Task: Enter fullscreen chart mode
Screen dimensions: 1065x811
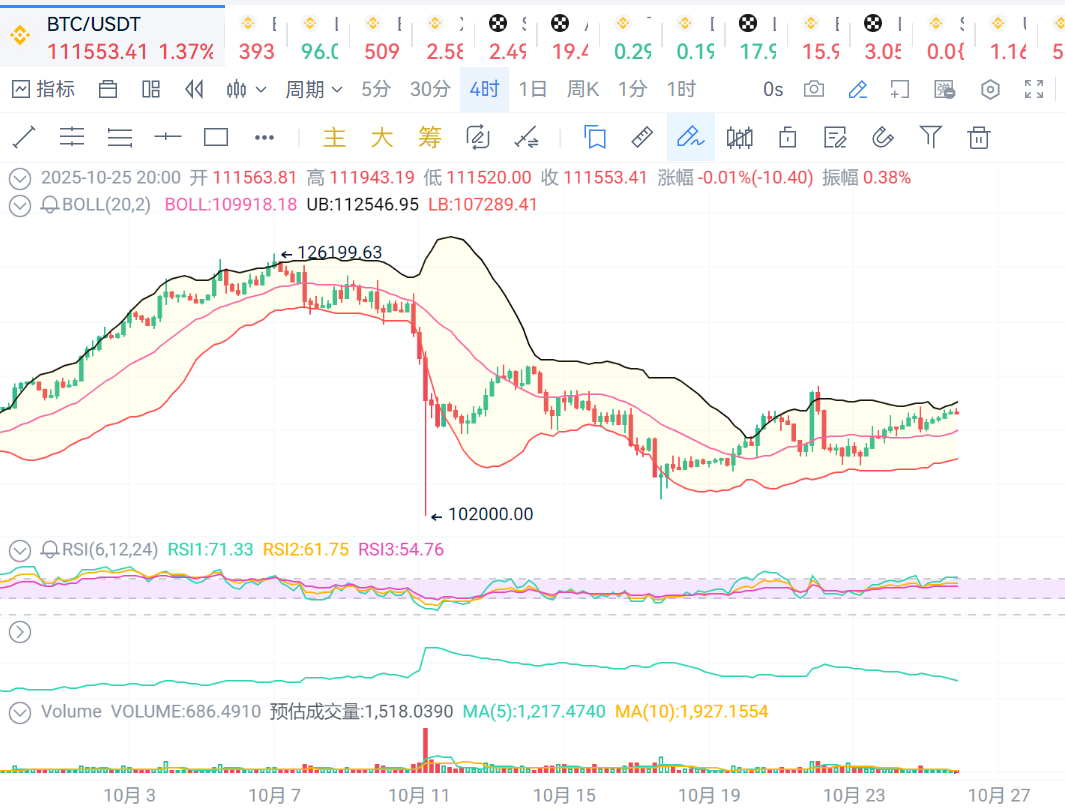Action: pyautogui.click(x=1034, y=89)
